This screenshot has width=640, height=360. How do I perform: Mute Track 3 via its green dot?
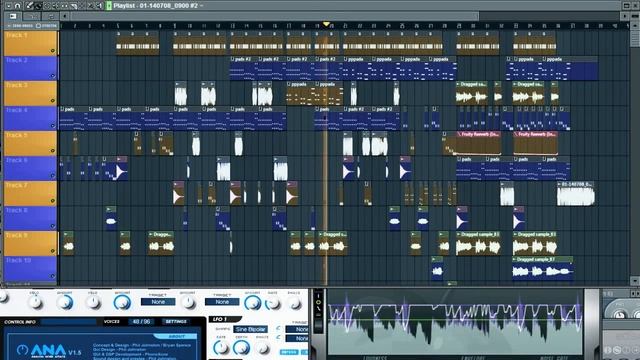pos(53,100)
